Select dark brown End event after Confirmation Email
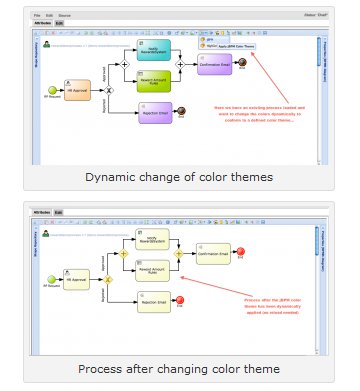 pos(242,62)
